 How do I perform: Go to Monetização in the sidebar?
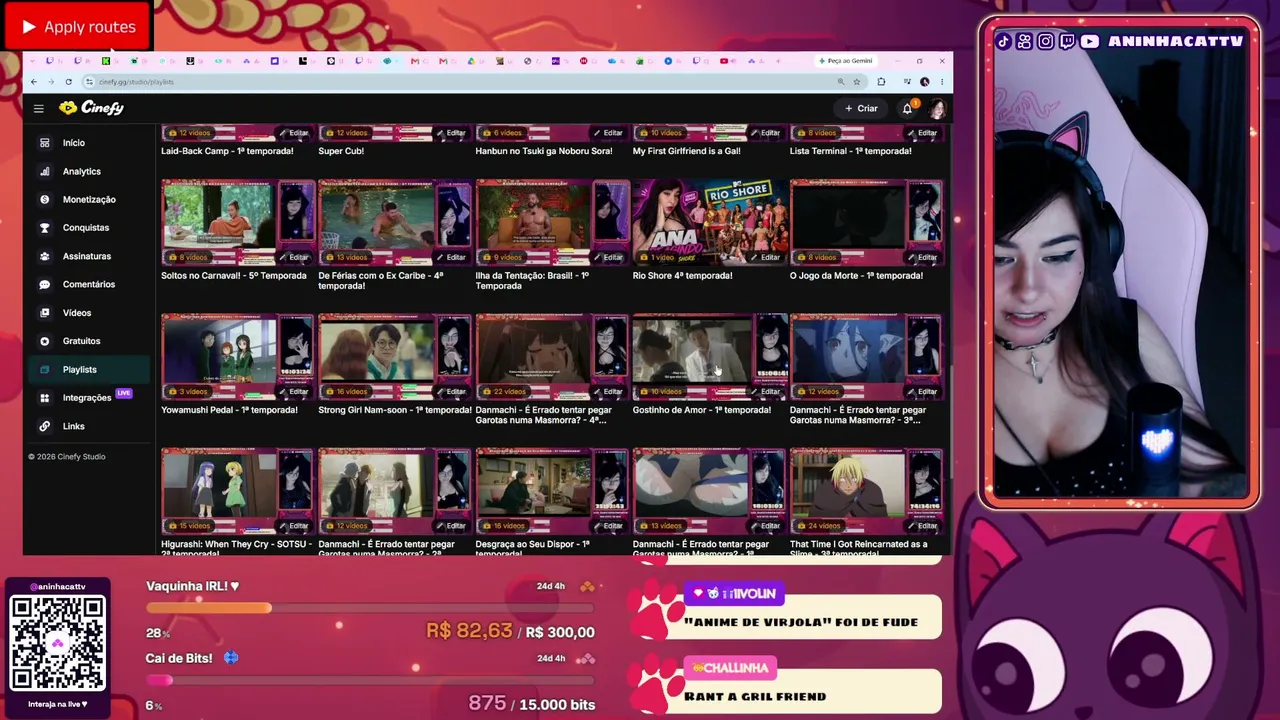pos(89,199)
